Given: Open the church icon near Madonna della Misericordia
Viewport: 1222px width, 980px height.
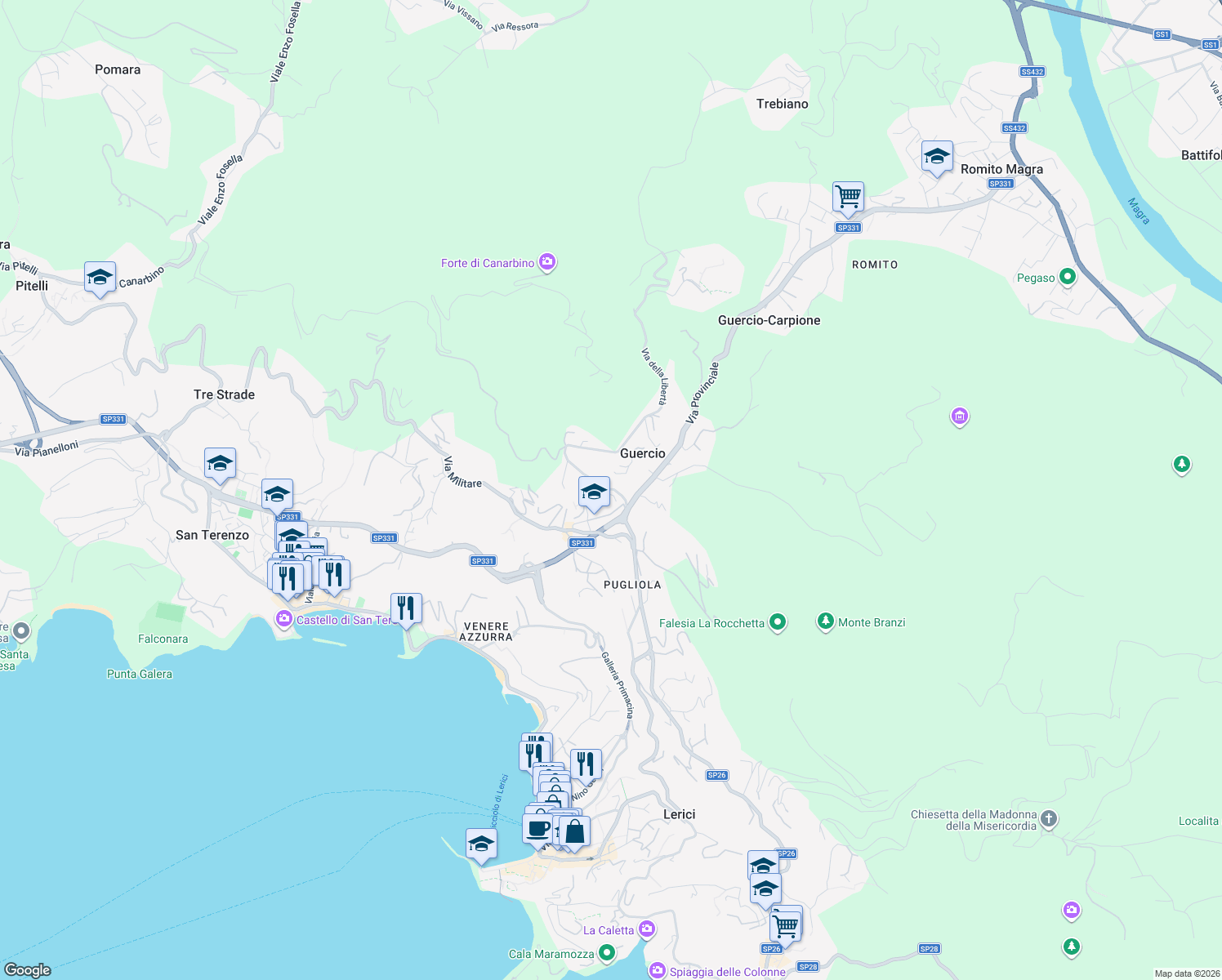Looking at the screenshot, I should coord(1048,819).
